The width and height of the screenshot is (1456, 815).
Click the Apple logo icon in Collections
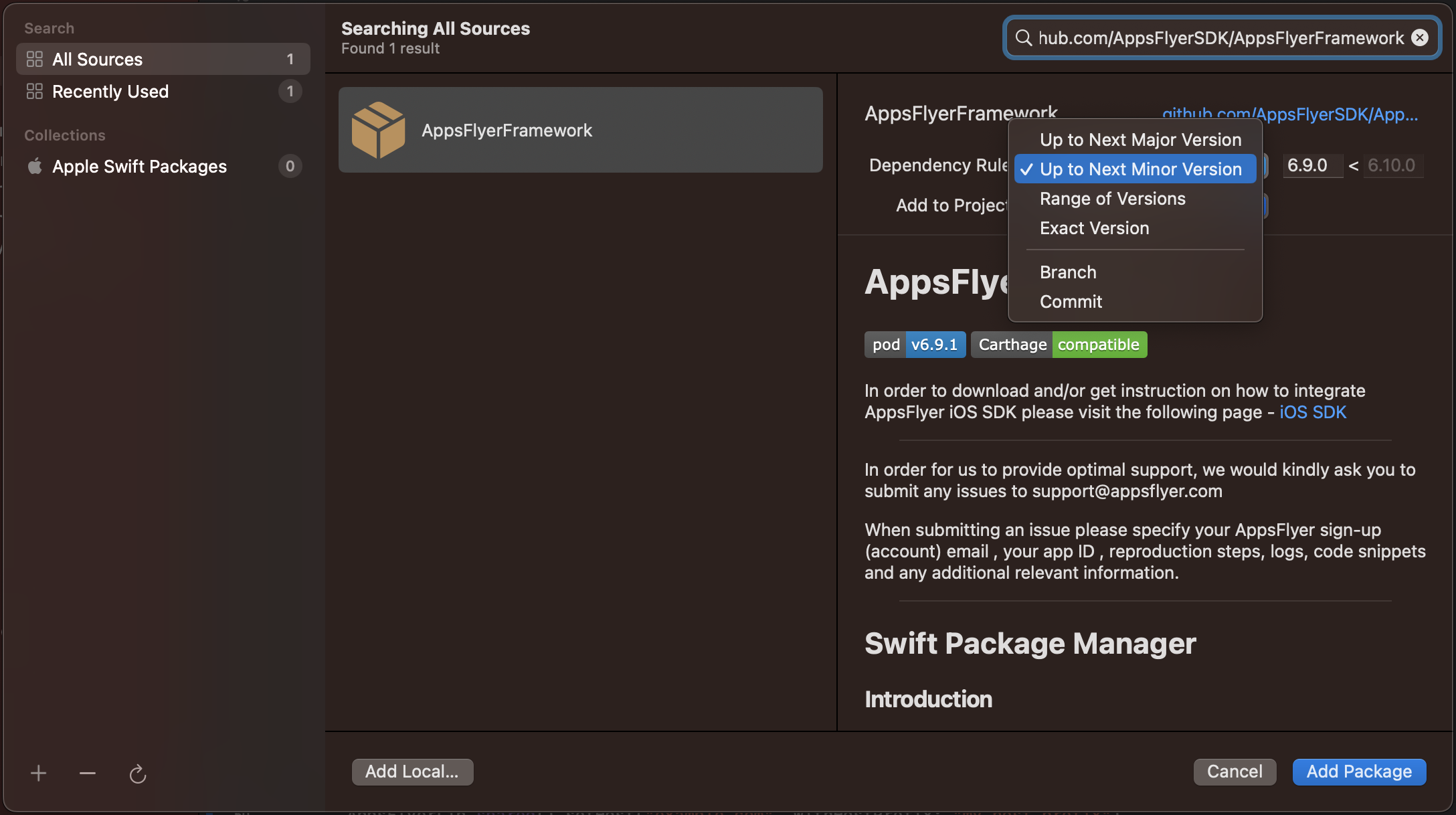click(35, 166)
